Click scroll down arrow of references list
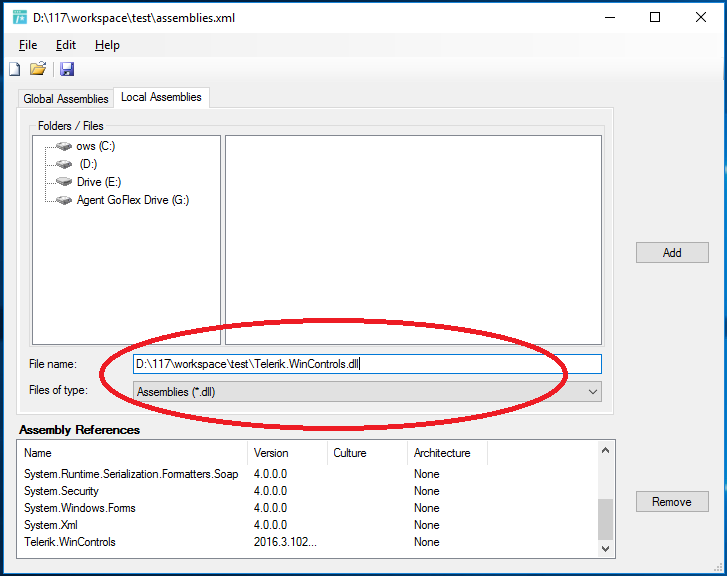727x576 pixels. point(605,549)
